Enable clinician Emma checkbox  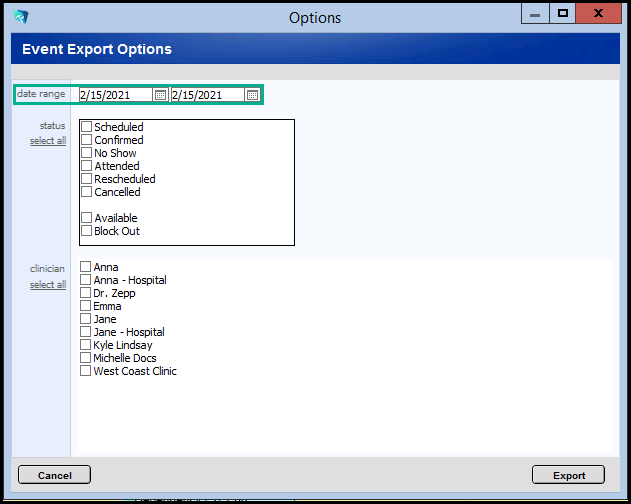pos(85,306)
